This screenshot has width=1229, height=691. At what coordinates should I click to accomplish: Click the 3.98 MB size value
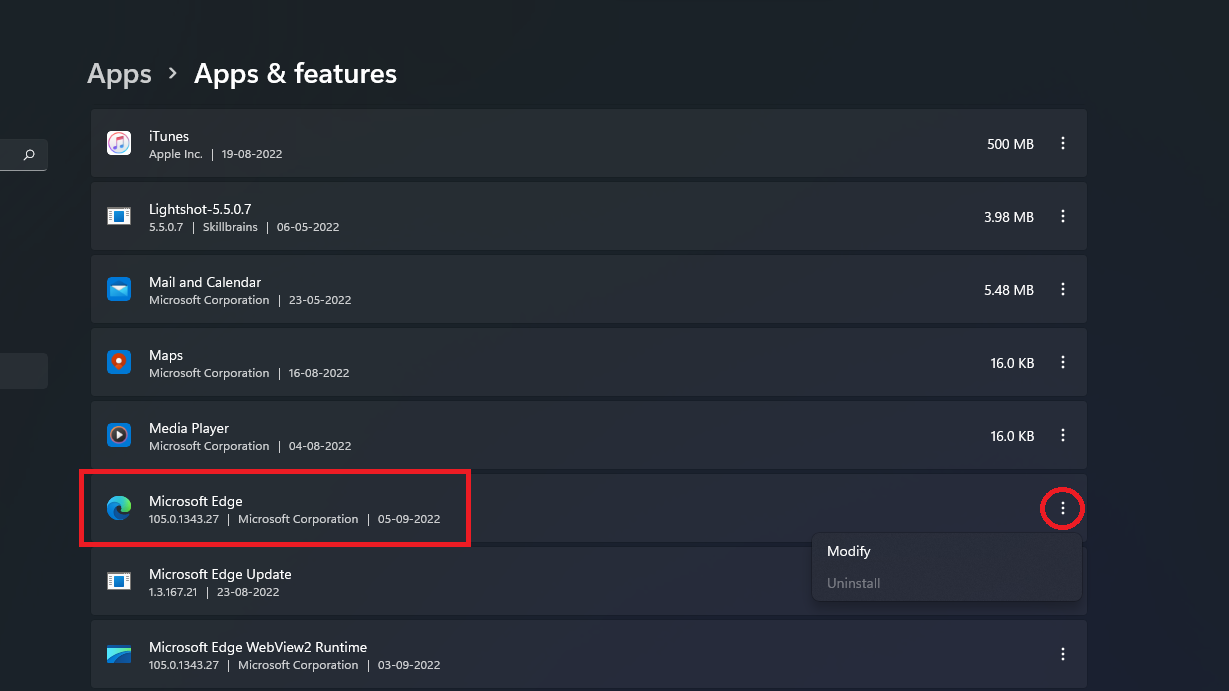pyautogui.click(x=1009, y=217)
